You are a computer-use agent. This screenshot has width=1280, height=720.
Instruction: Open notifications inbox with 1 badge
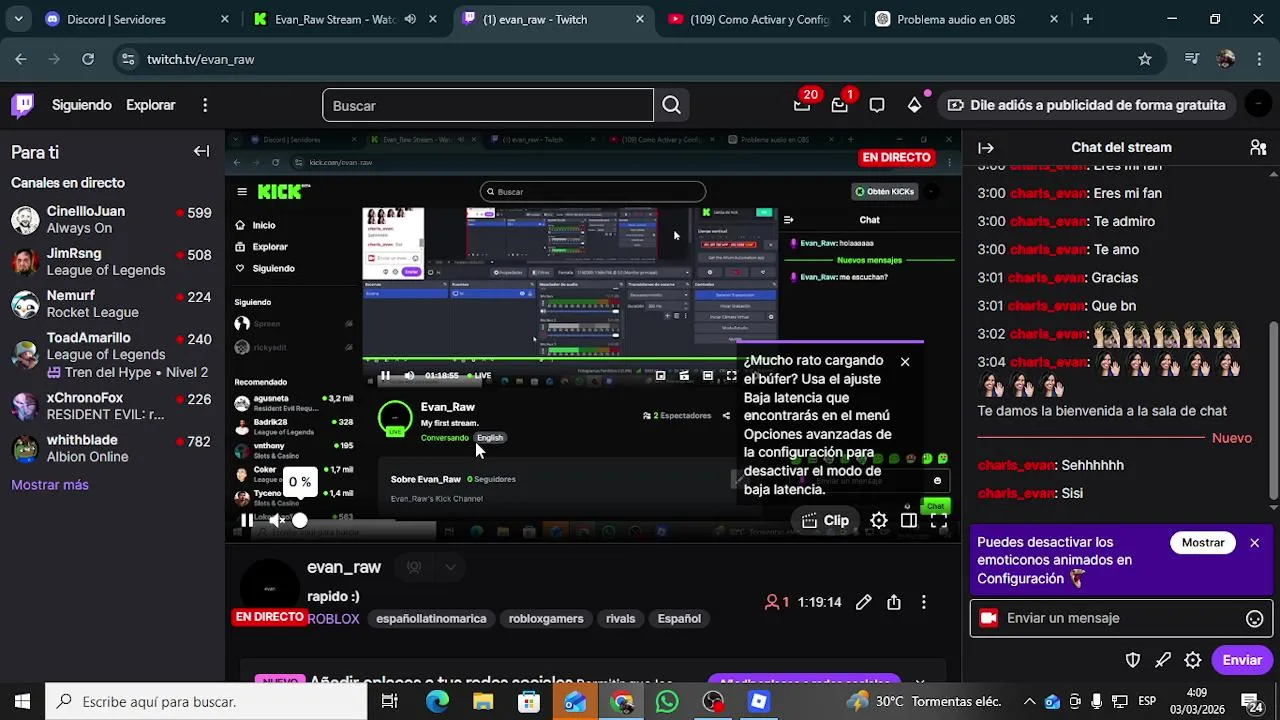tap(840, 104)
